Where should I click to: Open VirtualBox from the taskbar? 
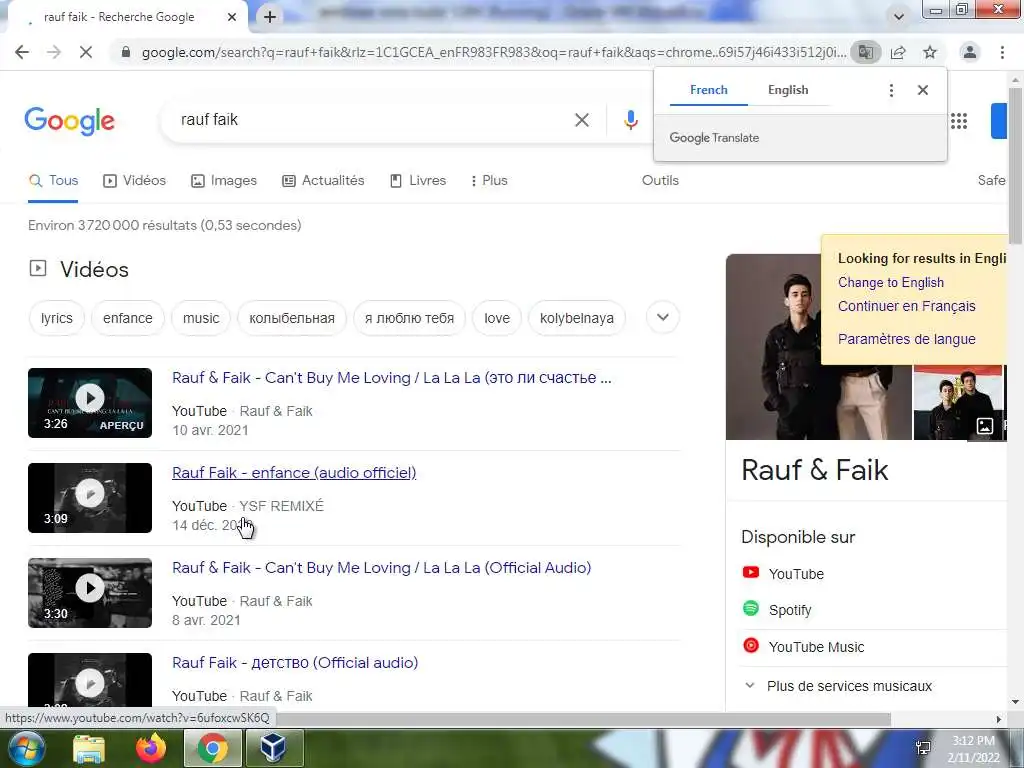274,749
